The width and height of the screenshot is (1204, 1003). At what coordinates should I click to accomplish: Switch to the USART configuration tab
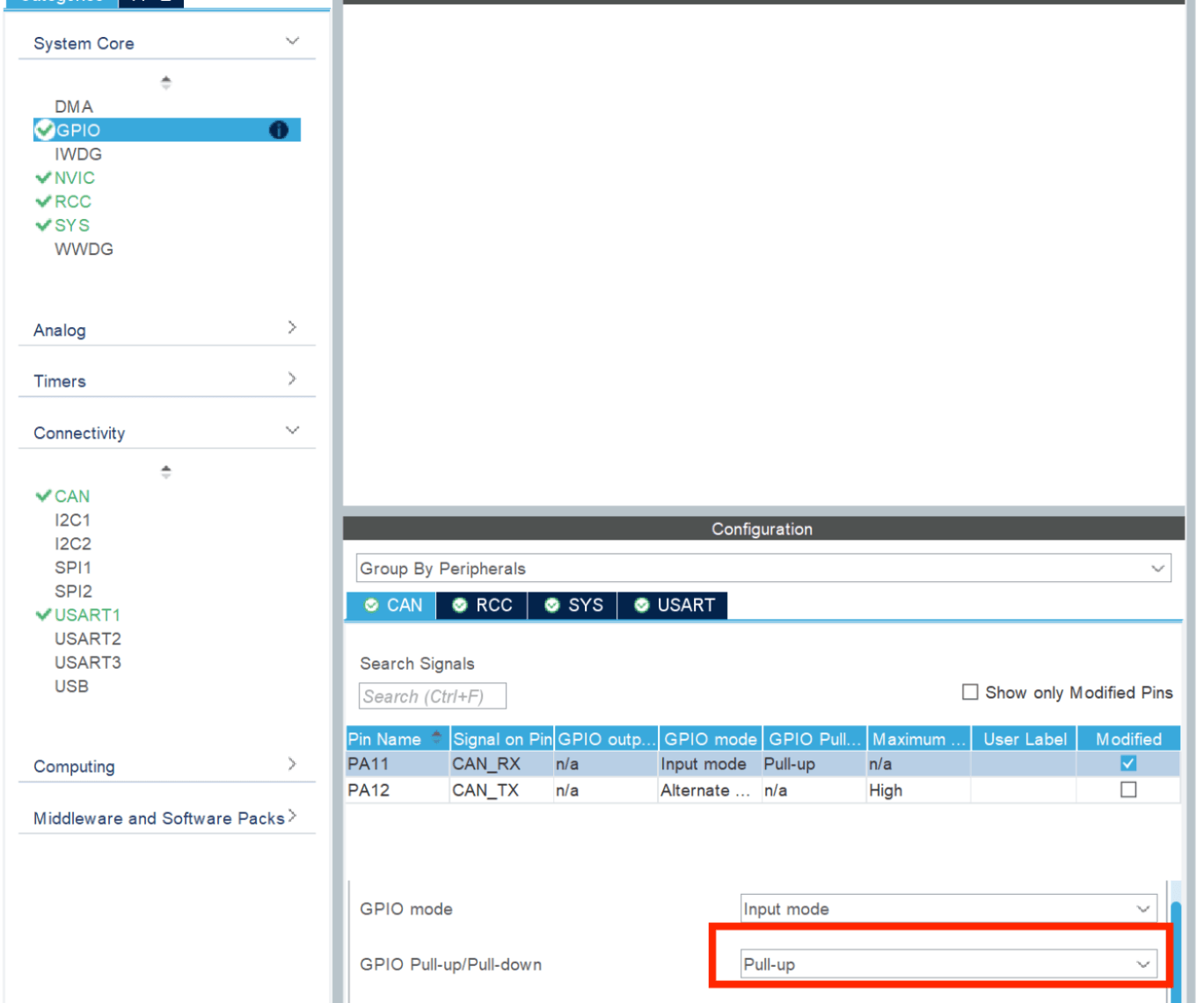673,605
